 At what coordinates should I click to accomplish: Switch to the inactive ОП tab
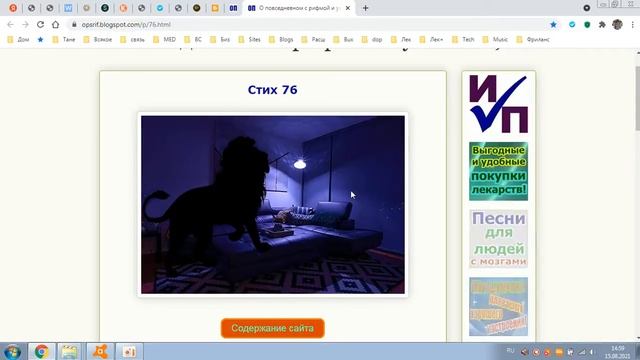click(x=233, y=8)
